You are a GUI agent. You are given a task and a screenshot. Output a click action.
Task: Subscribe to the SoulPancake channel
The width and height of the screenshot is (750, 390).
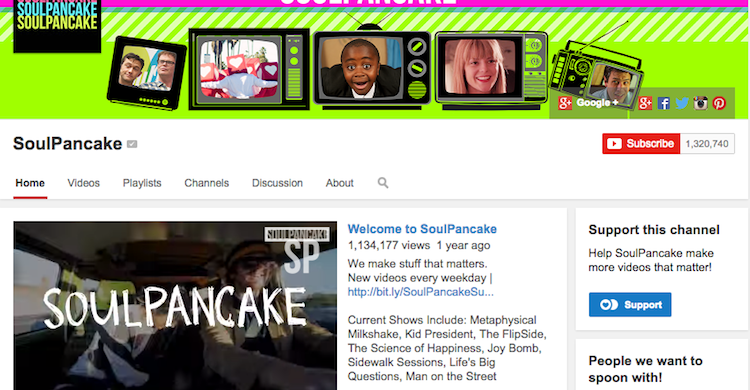[x=641, y=144]
